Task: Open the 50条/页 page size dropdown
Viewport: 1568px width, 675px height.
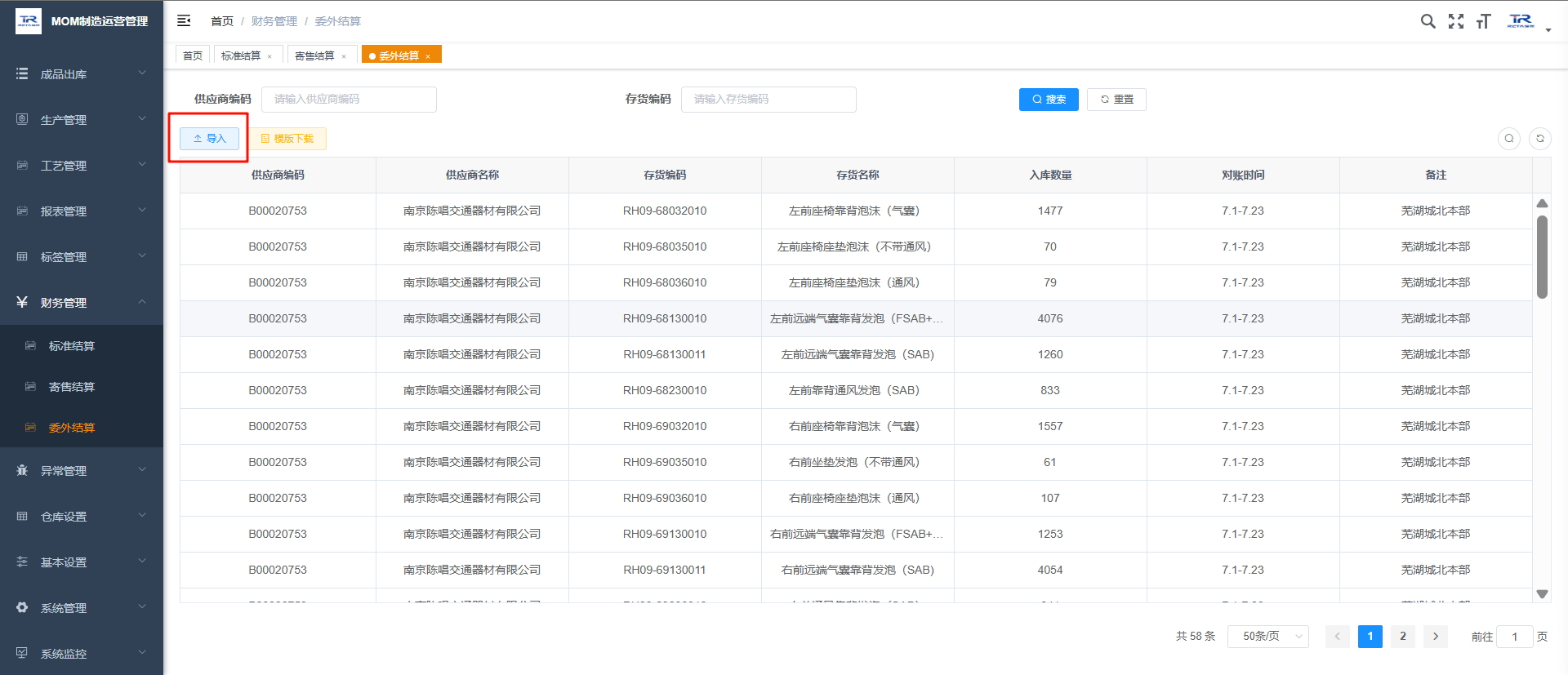Action: coord(1268,637)
